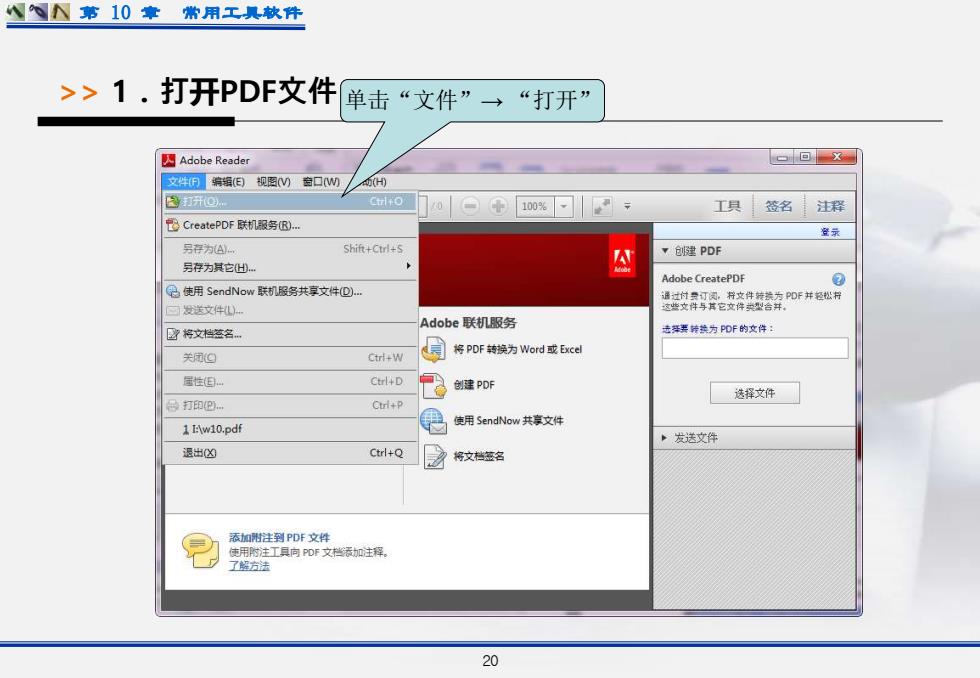The image size is (980, 678).
Task: Open the help icon beside Adobe CreatePDF
Action: pos(838,279)
